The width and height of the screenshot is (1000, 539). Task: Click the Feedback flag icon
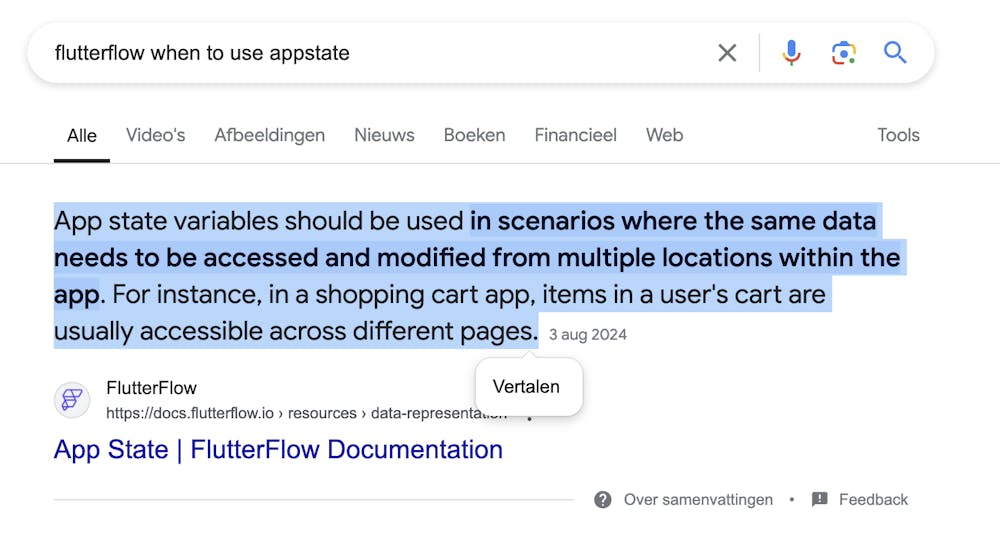[820, 499]
